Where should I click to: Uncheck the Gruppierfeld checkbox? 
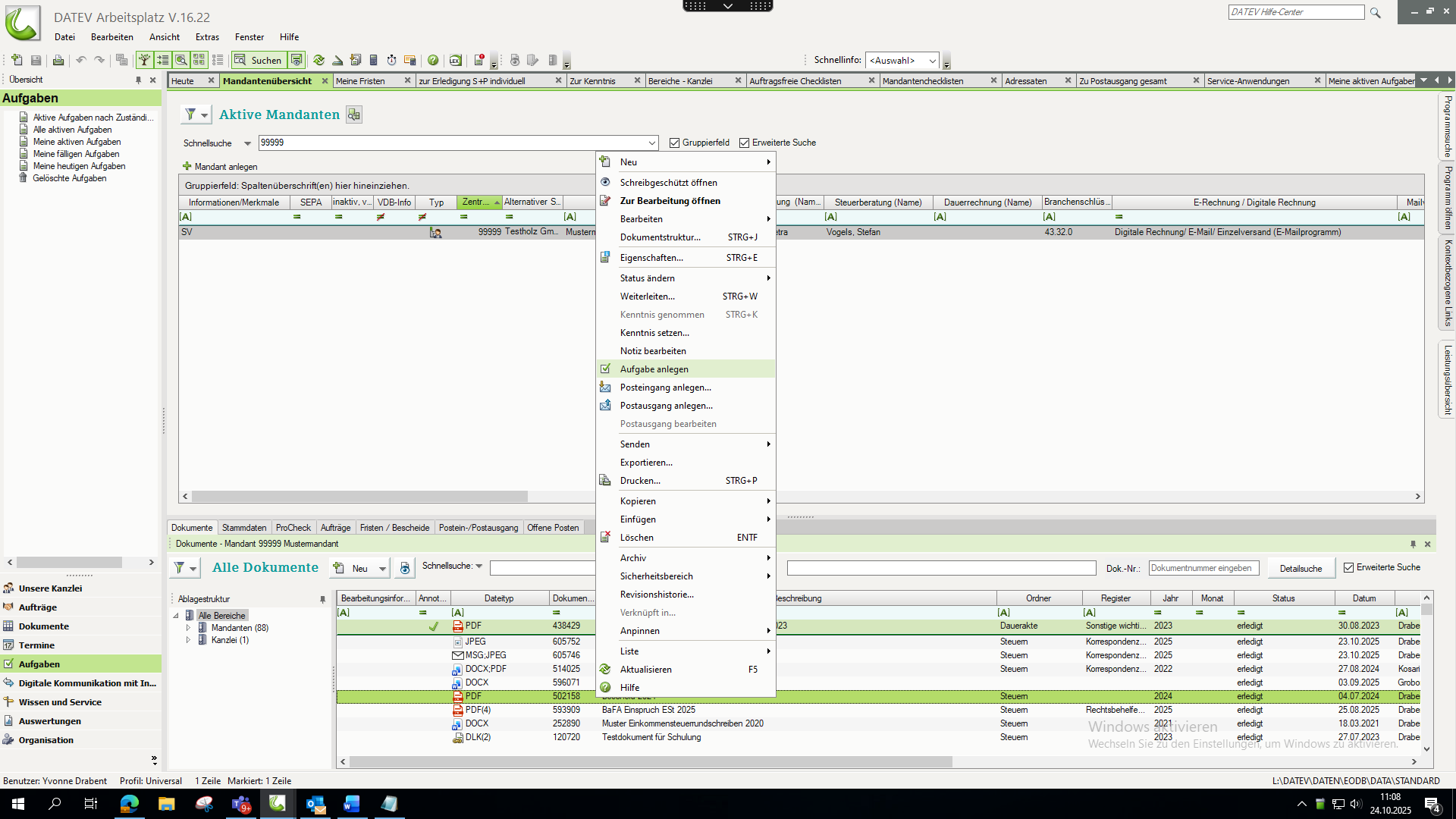pyautogui.click(x=674, y=143)
